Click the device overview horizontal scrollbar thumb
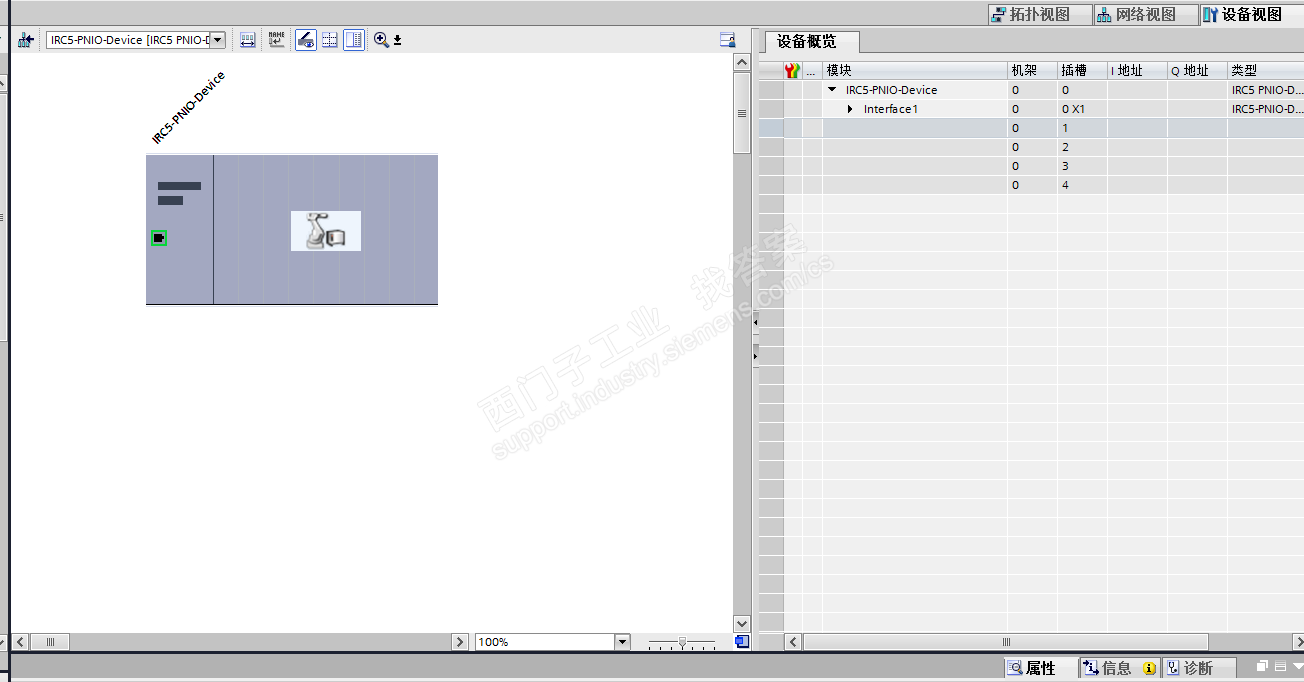Image resolution: width=1304 pixels, height=682 pixels. [1006, 642]
